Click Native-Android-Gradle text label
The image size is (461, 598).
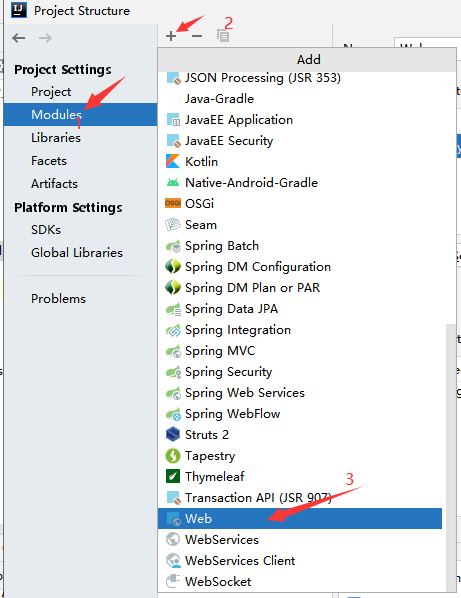pyautogui.click(x=251, y=183)
